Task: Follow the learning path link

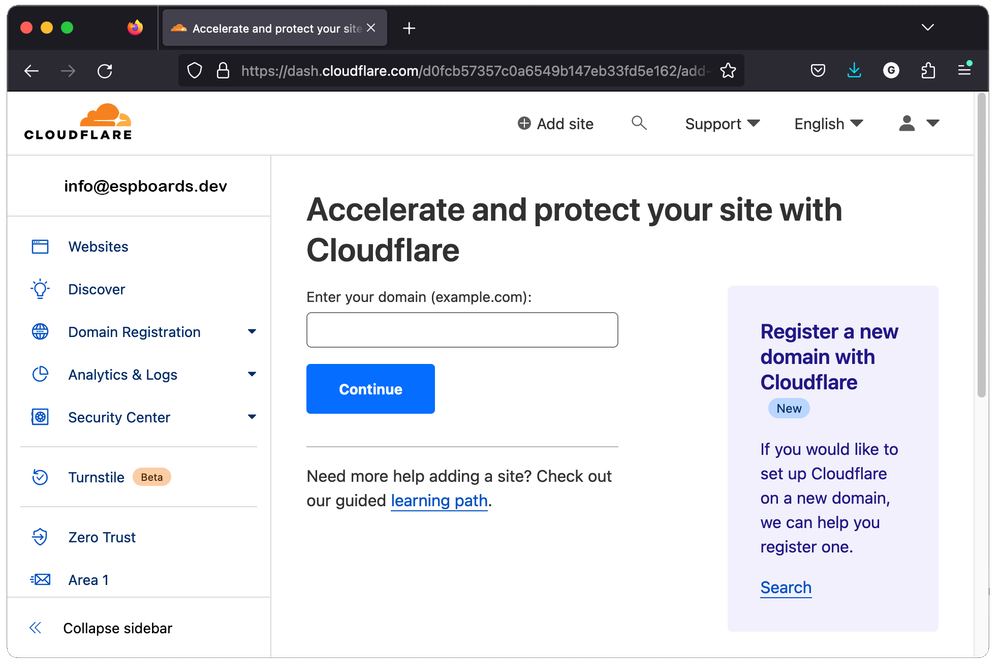Action: click(x=439, y=501)
